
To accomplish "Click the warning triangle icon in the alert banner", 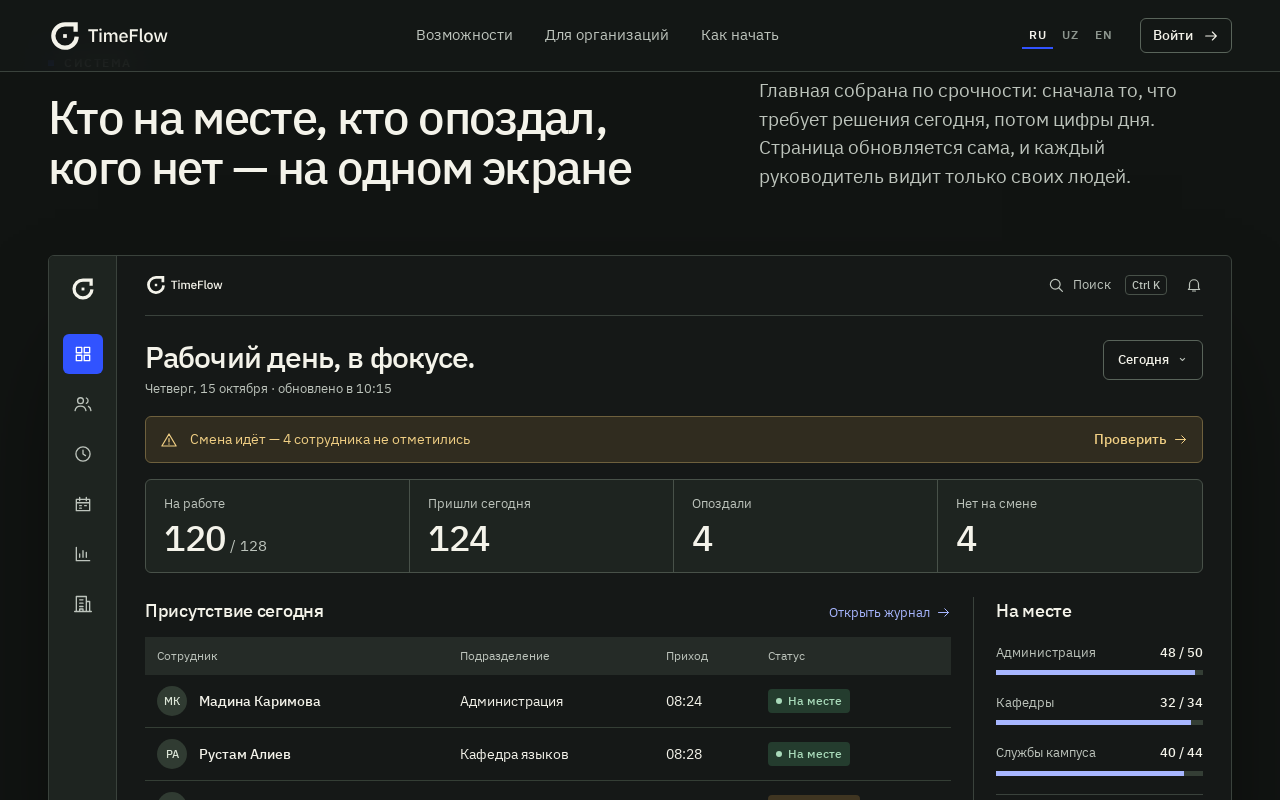I will click(x=169, y=440).
